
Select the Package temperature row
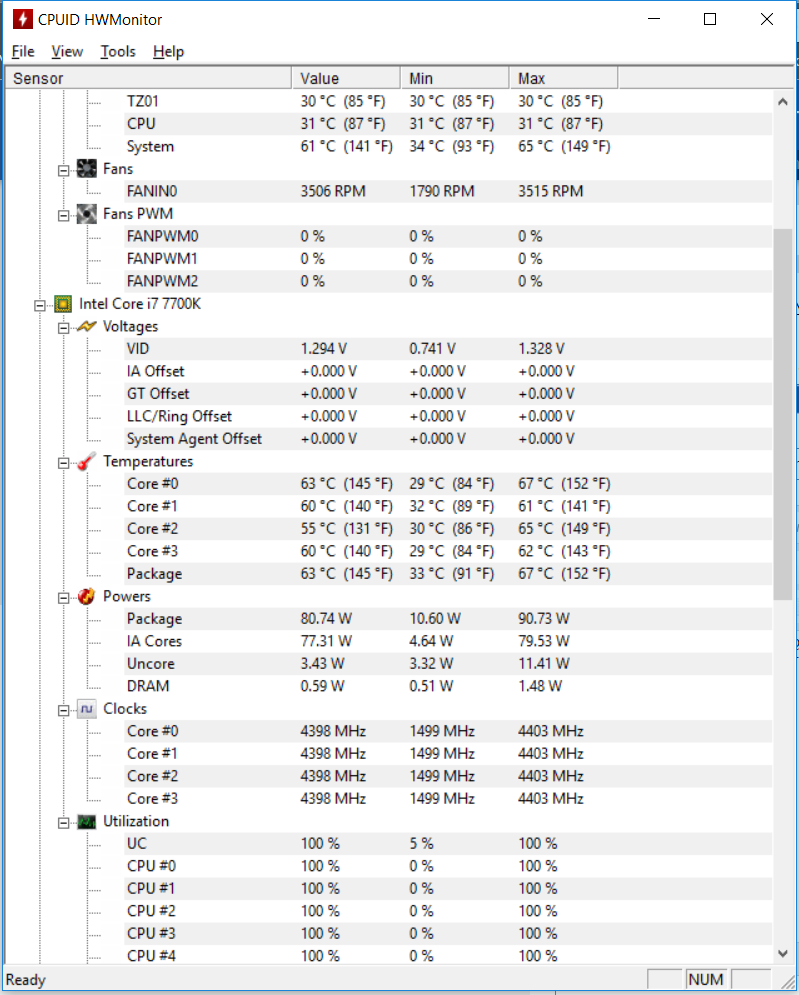coord(388,574)
